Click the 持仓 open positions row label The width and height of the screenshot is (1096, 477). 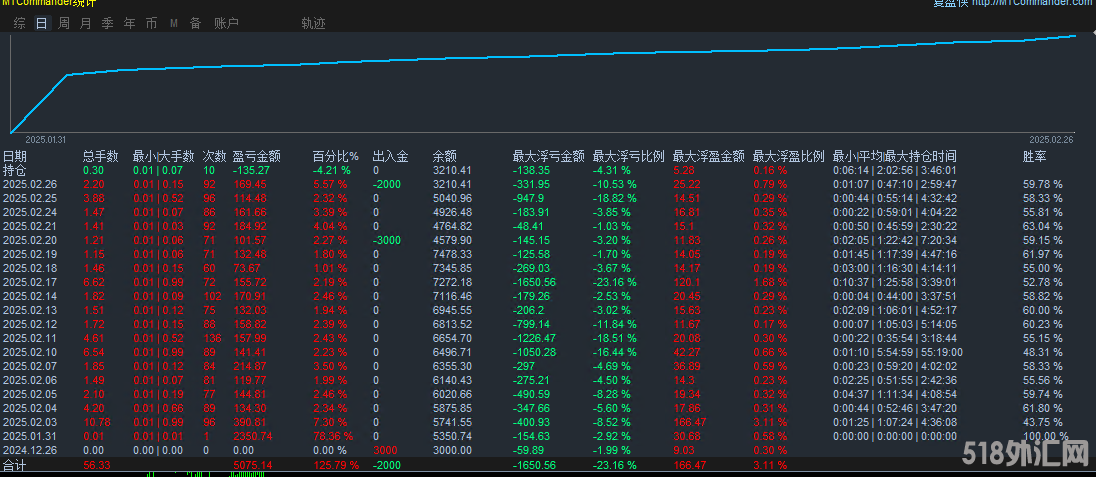14,170
